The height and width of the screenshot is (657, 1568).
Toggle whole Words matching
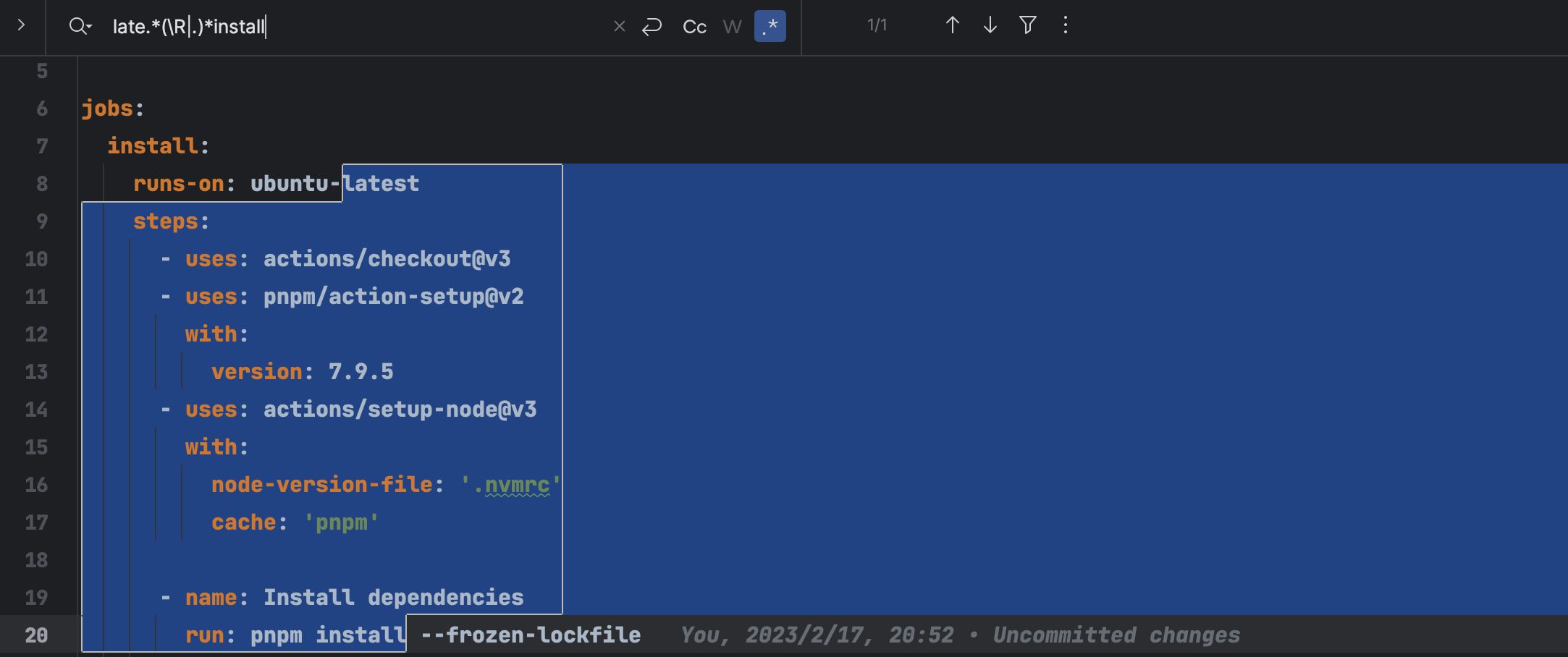pyautogui.click(x=733, y=27)
